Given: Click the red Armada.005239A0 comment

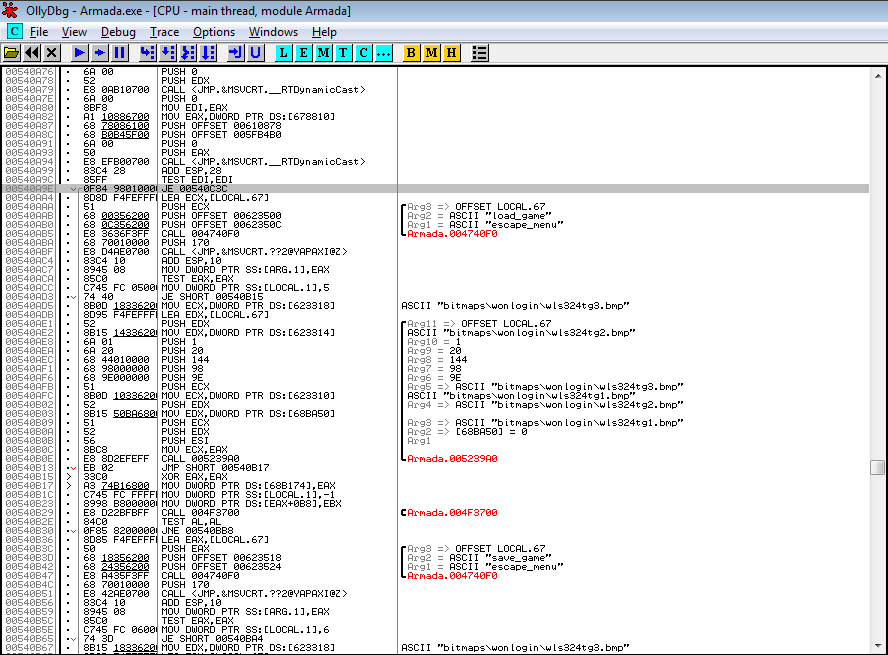Looking at the screenshot, I should [452, 459].
